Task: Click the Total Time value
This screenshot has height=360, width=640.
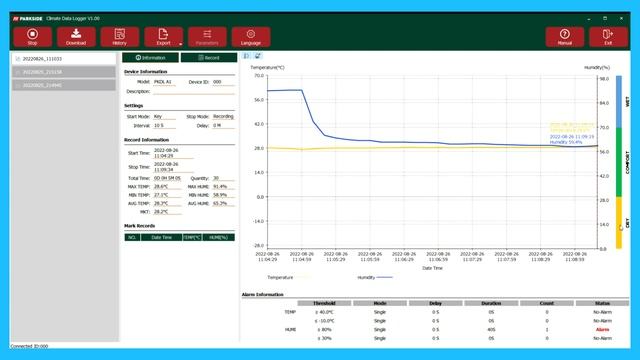Action: 167,178
